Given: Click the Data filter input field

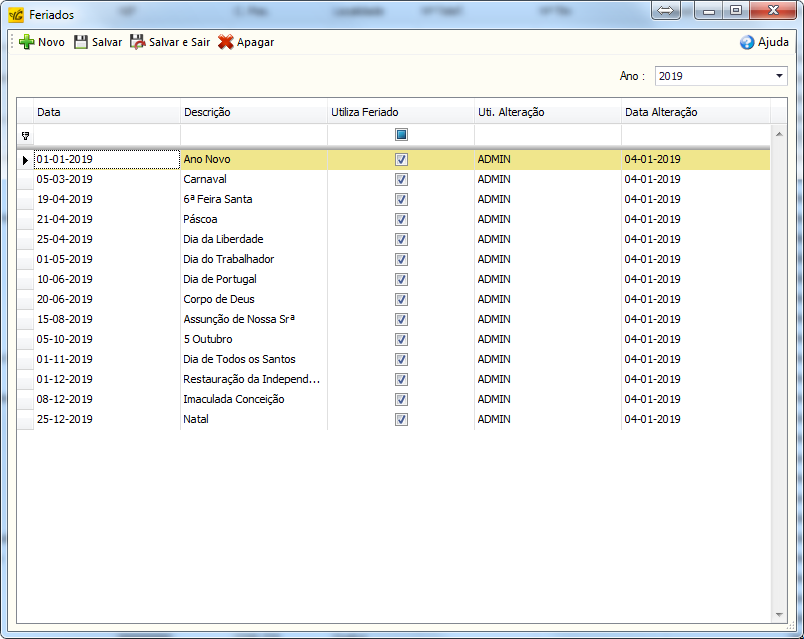Looking at the screenshot, I should click(106, 135).
